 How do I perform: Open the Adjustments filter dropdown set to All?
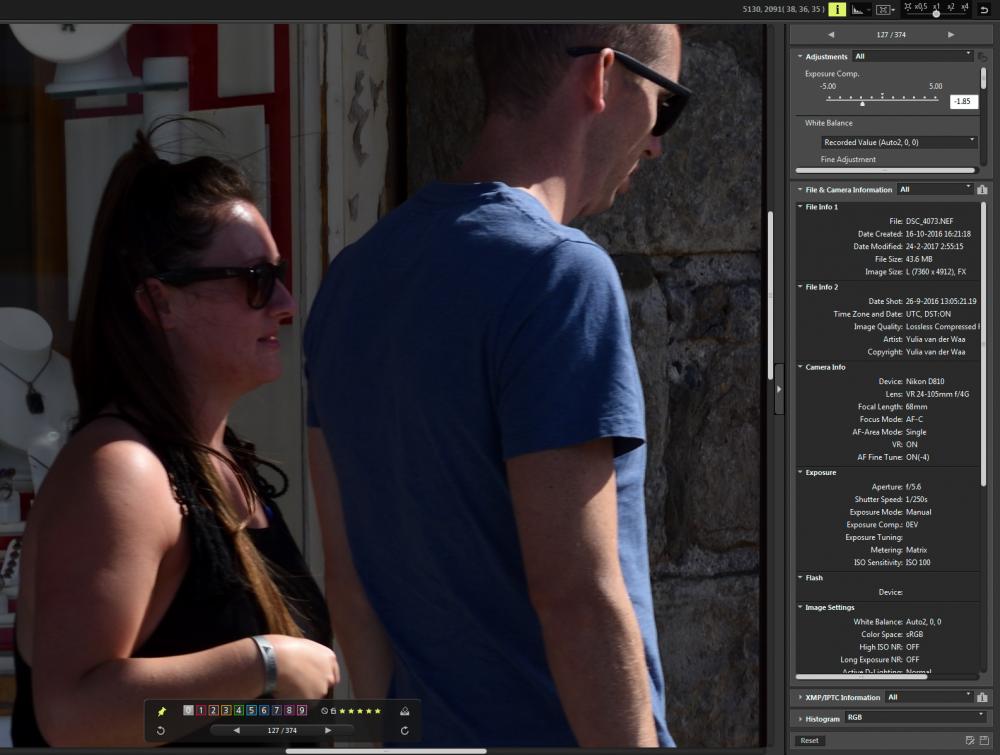coord(913,56)
